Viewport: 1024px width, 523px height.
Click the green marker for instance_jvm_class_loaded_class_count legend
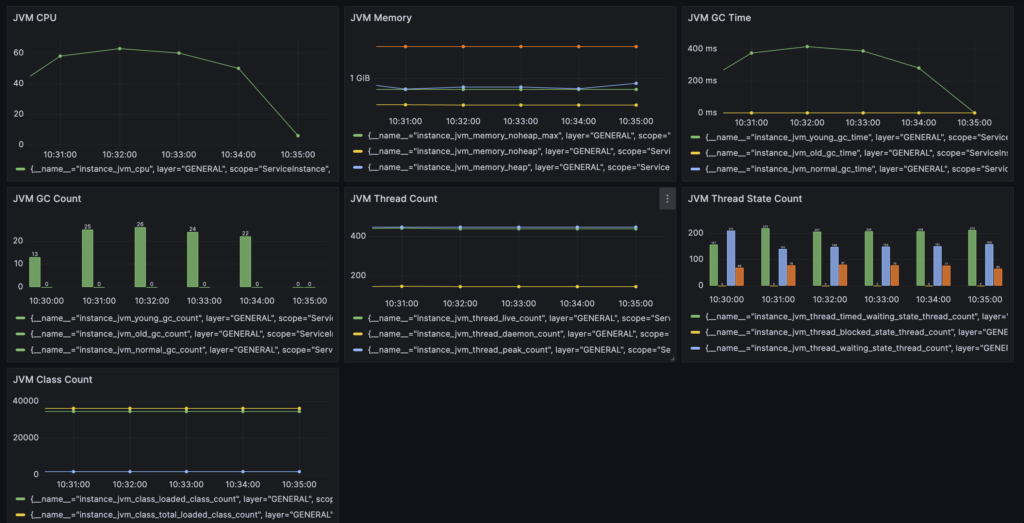(x=20, y=498)
